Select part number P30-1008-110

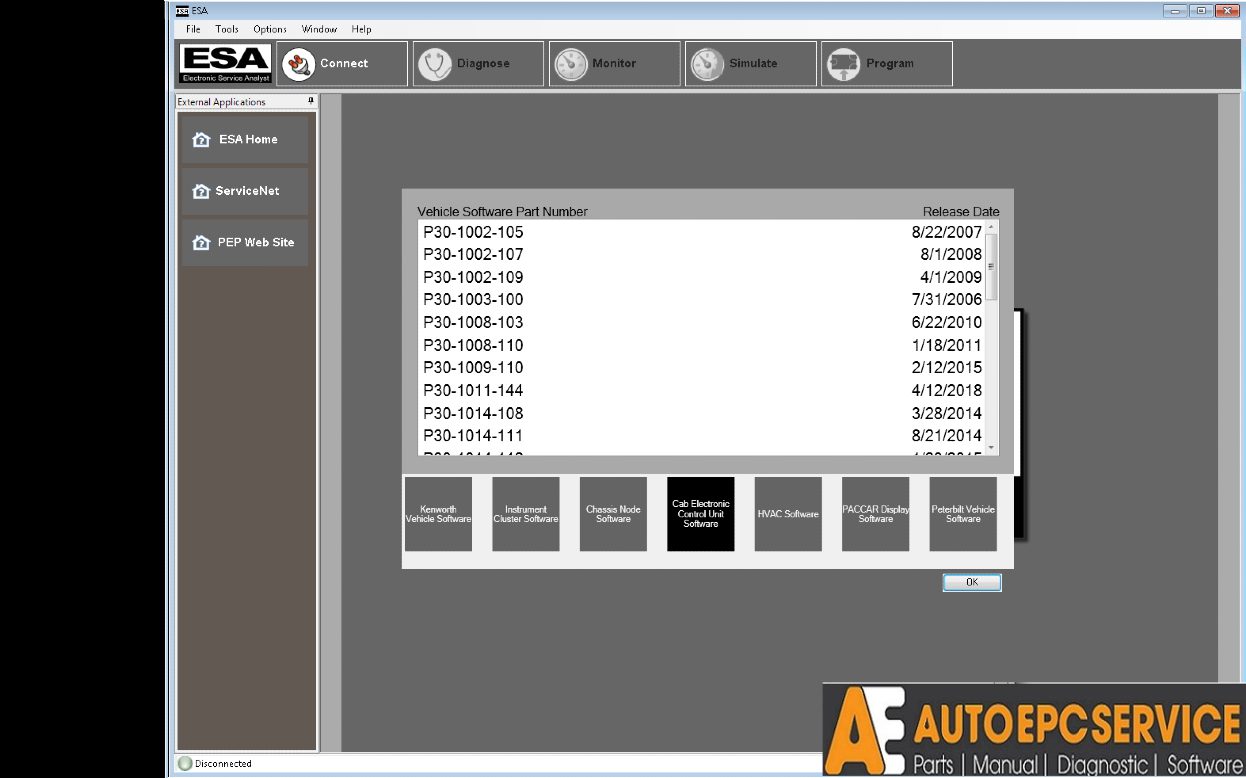pyautogui.click(x=473, y=345)
